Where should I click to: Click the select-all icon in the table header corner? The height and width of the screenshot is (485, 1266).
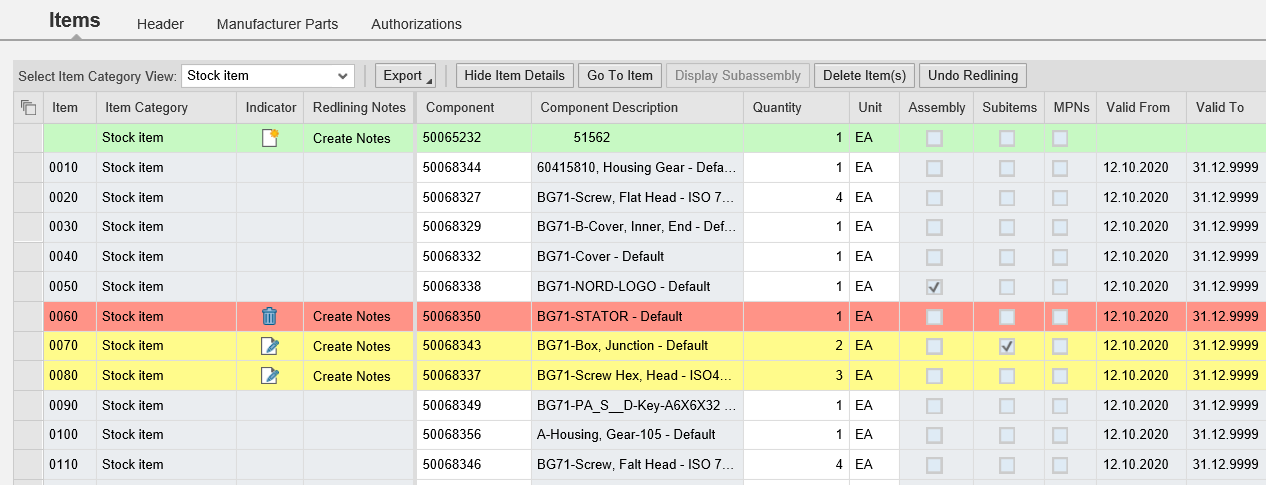(28, 108)
